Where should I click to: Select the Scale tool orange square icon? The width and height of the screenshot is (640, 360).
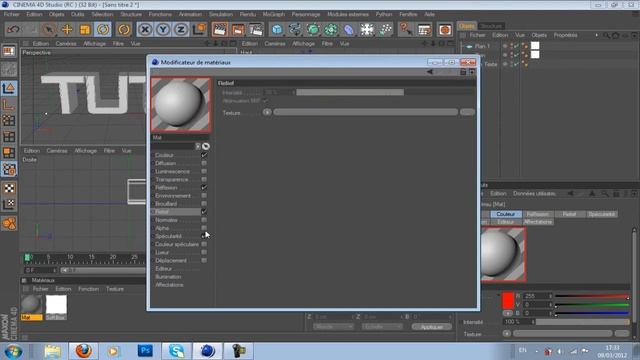85,29
